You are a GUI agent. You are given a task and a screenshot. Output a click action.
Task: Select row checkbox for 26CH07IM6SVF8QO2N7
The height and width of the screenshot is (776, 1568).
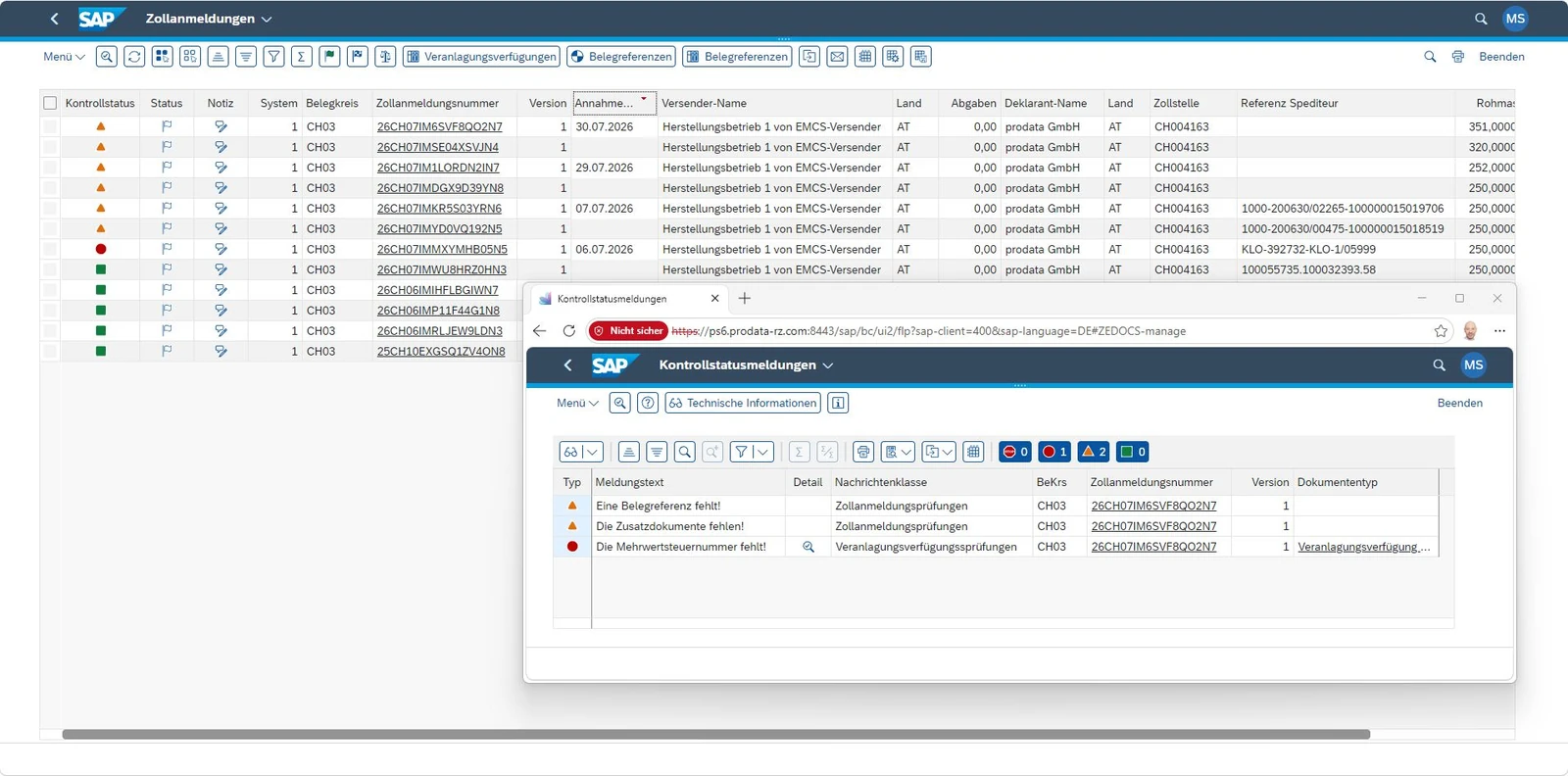pos(50,126)
